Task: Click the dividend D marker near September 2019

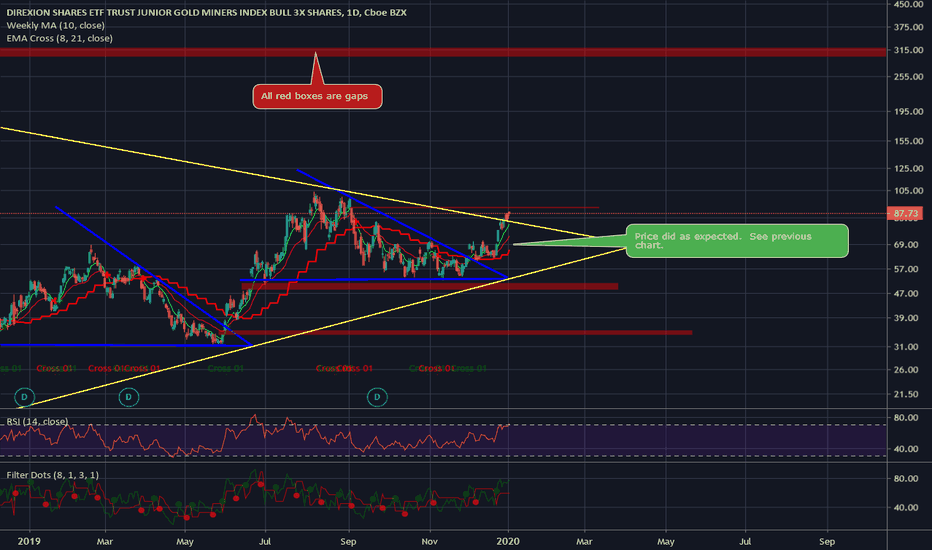Action: pyautogui.click(x=377, y=397)
